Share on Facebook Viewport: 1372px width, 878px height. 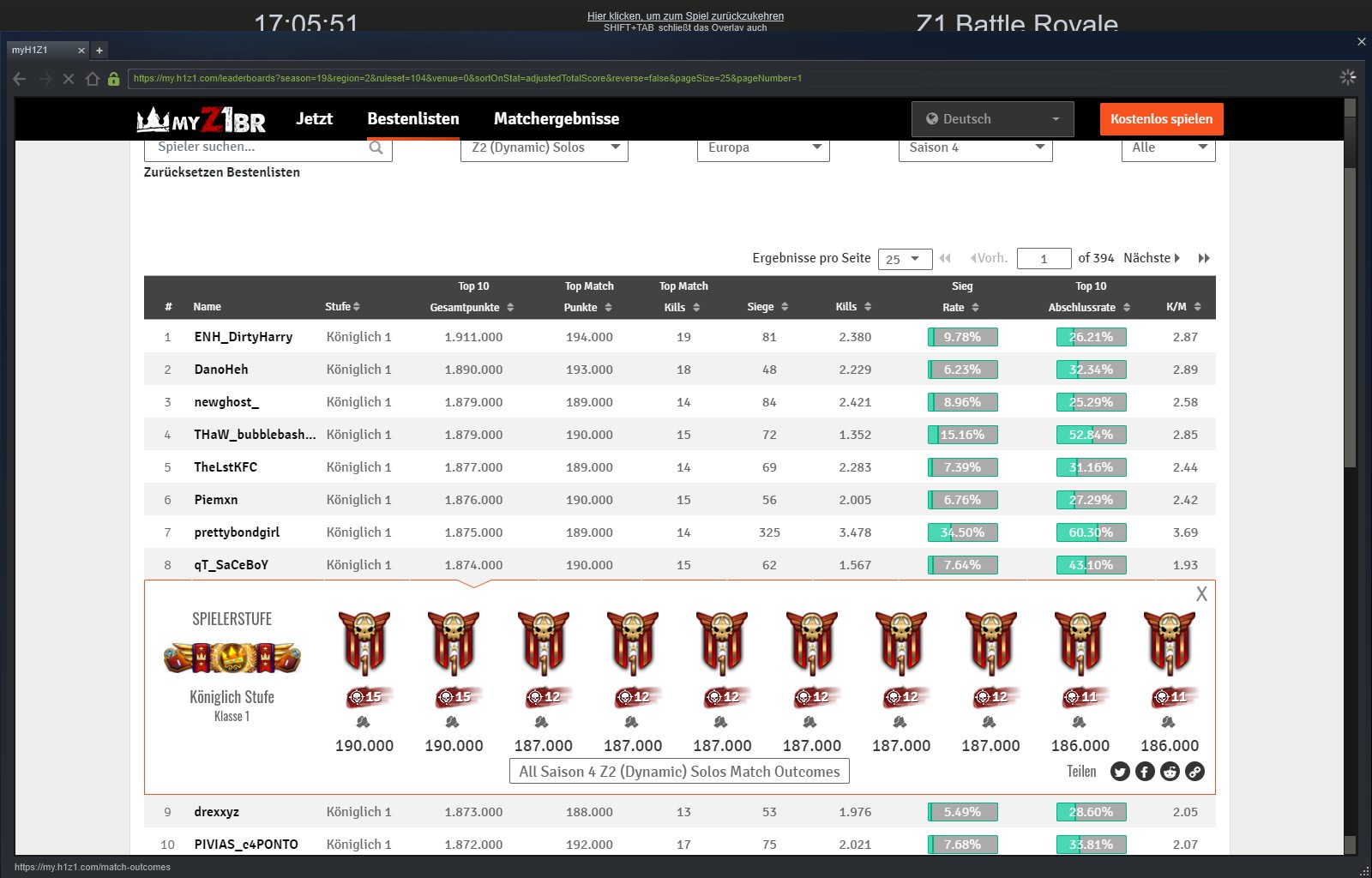1145,772
